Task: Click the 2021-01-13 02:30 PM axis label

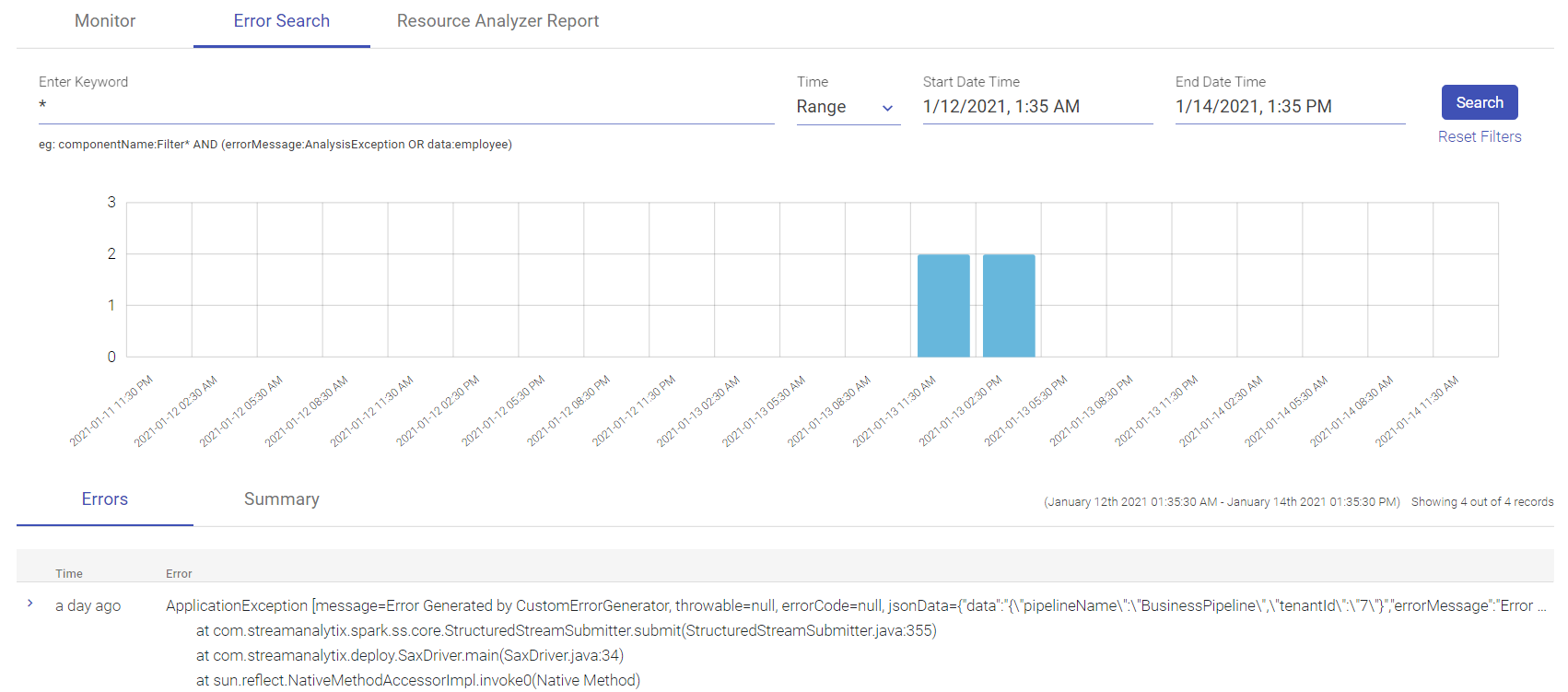Action: pyautogui.click(x=960, y=412)
